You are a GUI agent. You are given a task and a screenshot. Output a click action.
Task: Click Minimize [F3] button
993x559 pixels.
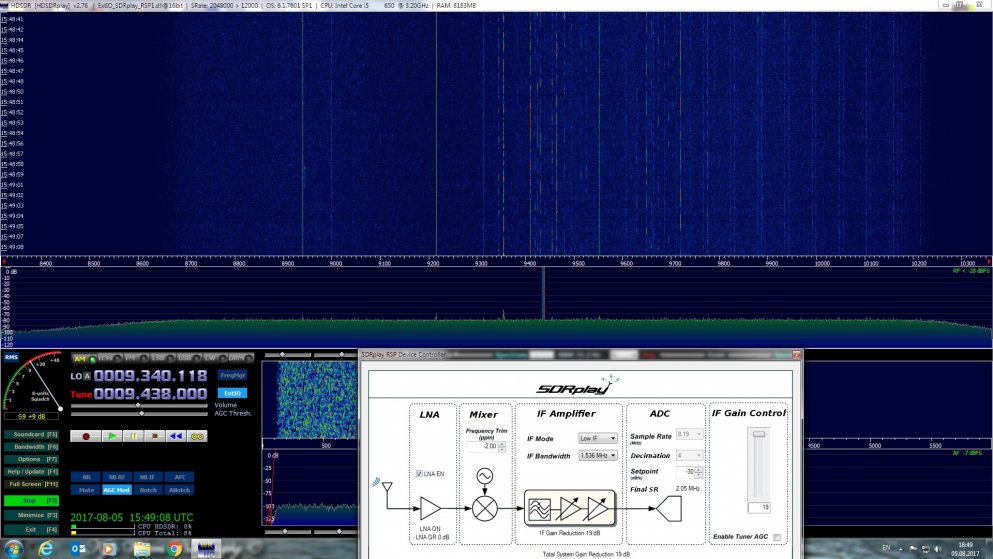click(32, 515)
